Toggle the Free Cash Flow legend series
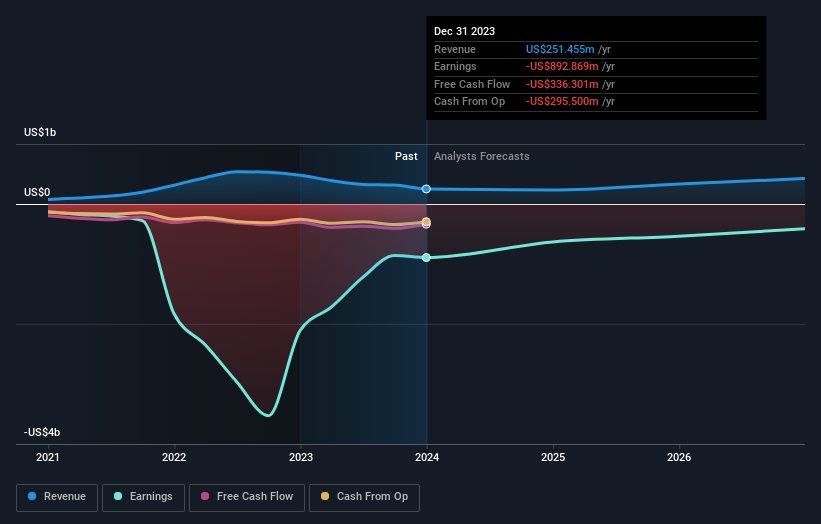821x524 pixels. 247,497
